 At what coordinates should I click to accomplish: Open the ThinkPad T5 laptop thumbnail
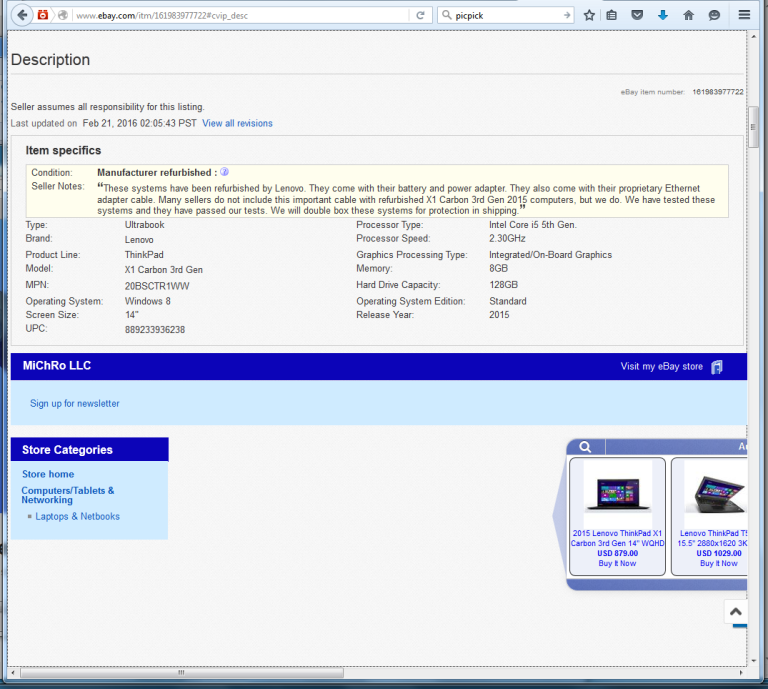point(716,493)
